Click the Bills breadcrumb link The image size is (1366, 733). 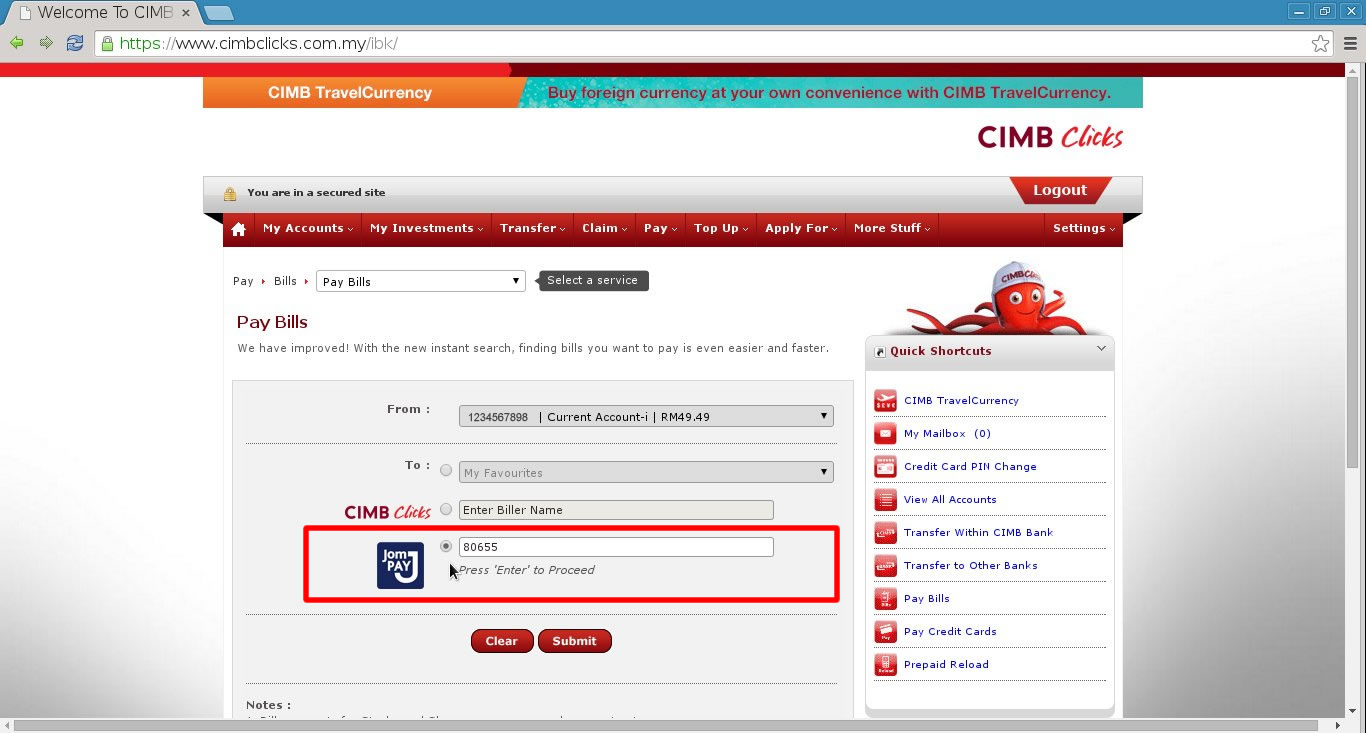pyautogui.click(x=286, y=281)
